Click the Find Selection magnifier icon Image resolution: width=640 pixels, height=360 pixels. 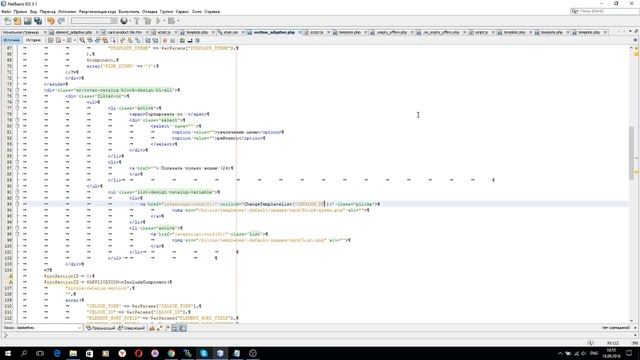click(x=82, y=40)
